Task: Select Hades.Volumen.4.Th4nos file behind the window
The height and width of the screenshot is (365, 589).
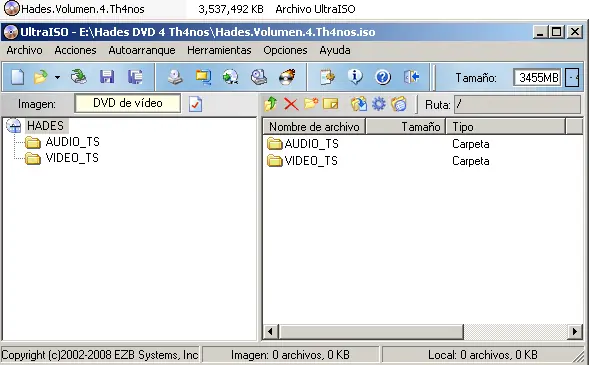Action: [x=83, y=9]
